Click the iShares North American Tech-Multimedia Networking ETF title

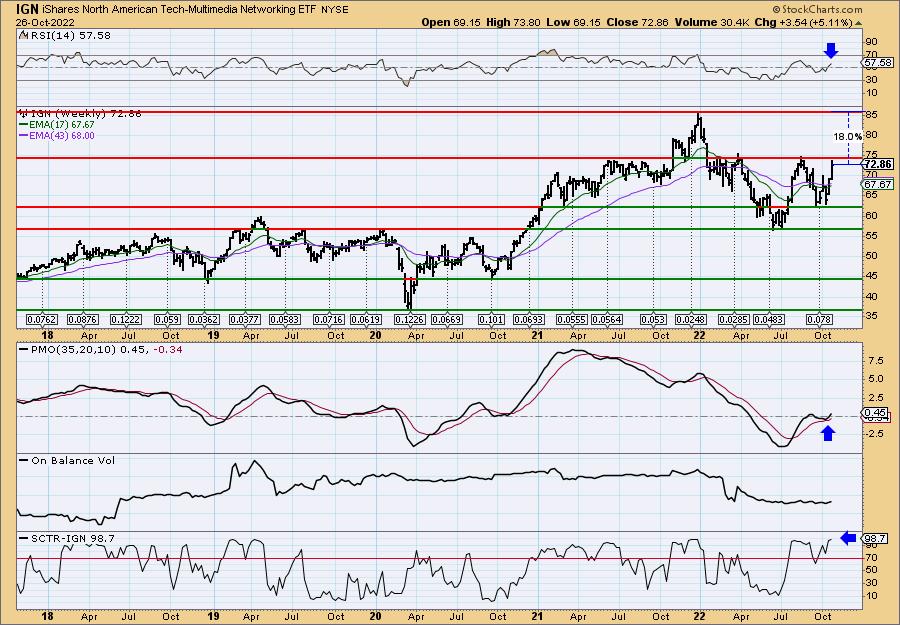tap(179, 9)
